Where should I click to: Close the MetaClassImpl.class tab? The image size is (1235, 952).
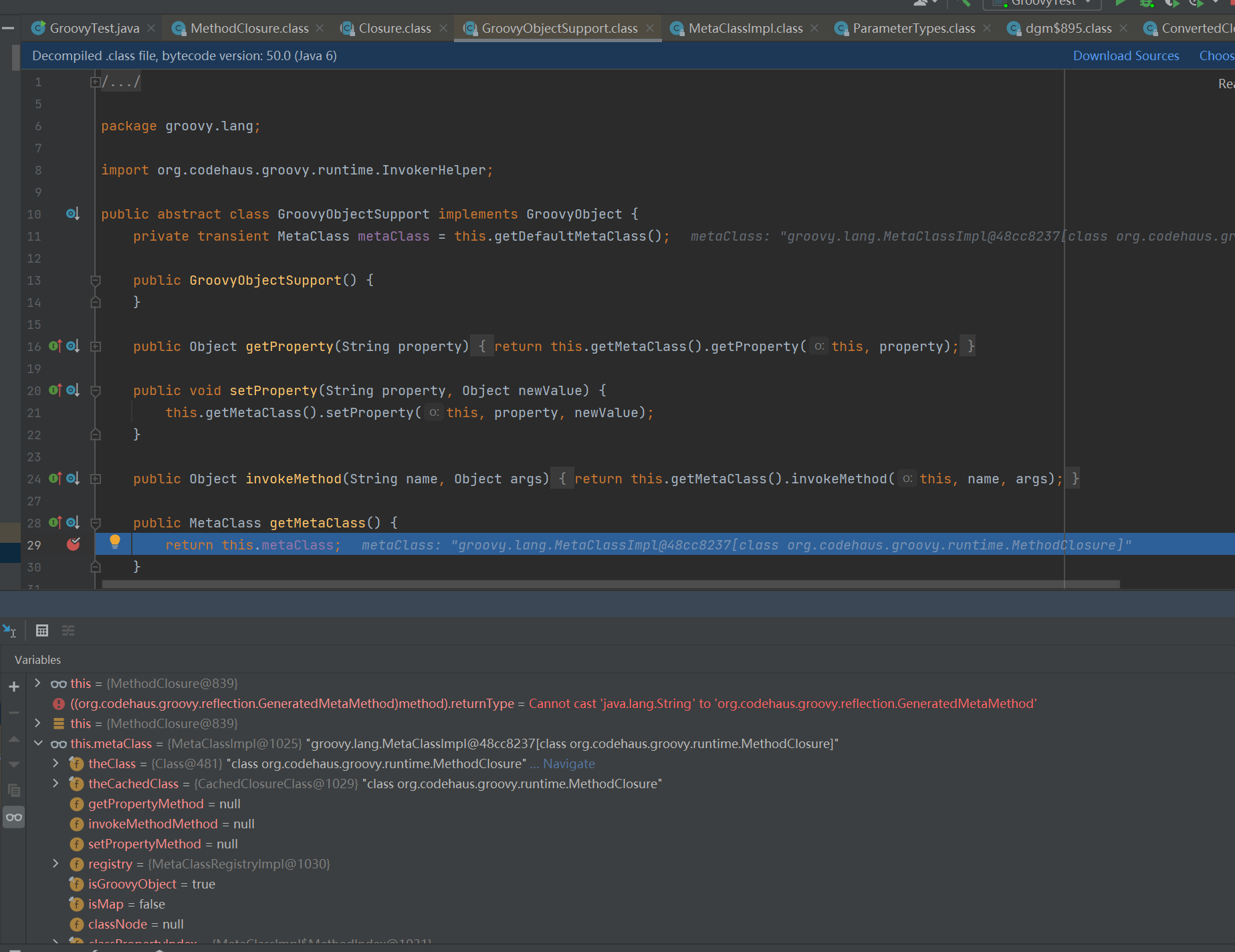pos(814,28)
